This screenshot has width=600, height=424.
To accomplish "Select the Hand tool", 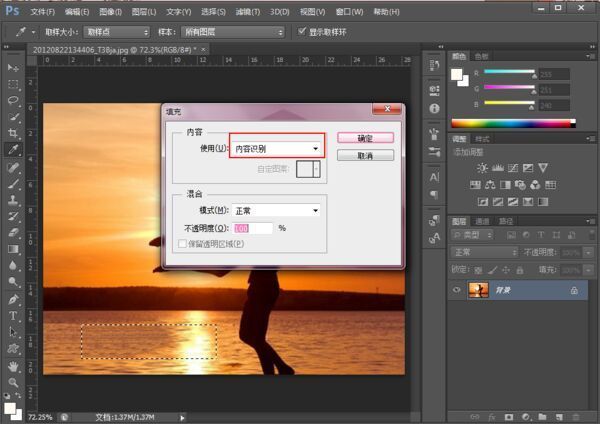I will [x=13, y=366].
